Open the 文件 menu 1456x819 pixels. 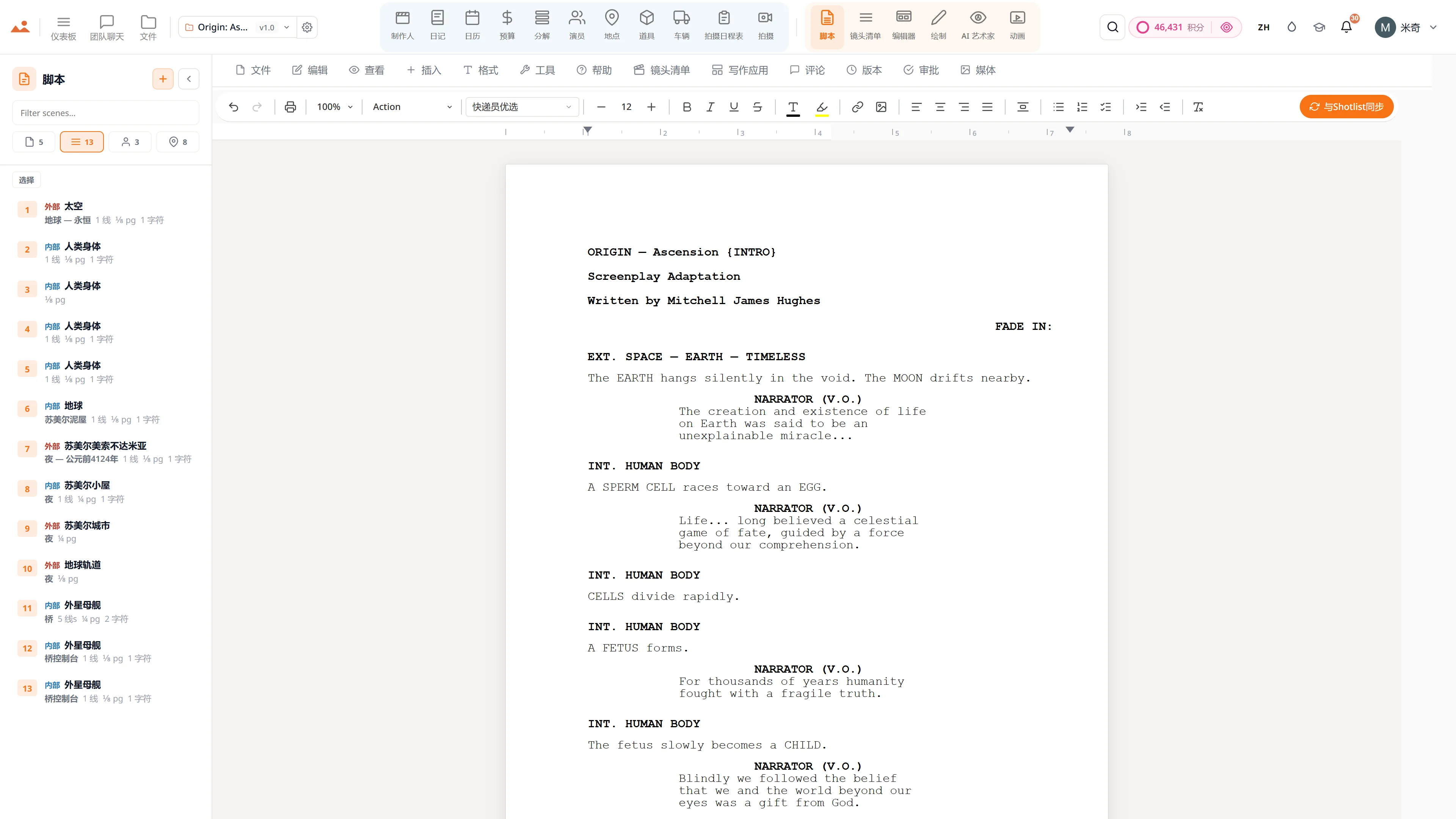(x=253, y=70)
